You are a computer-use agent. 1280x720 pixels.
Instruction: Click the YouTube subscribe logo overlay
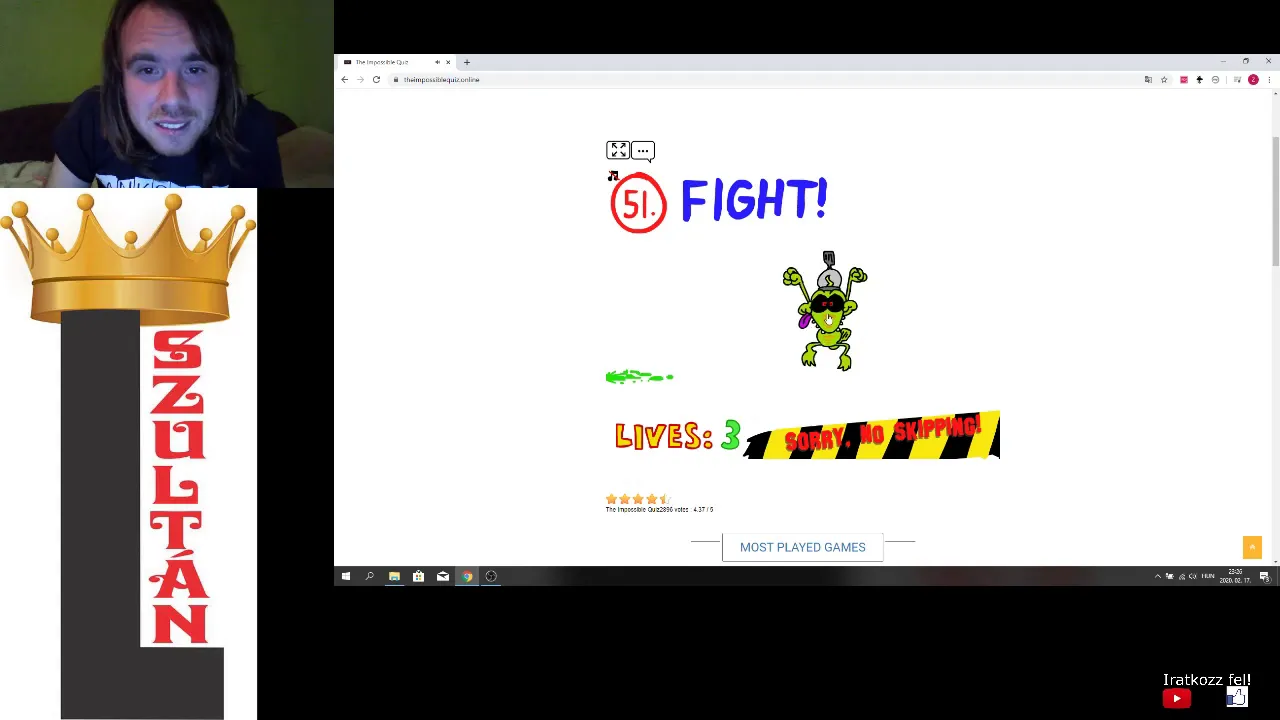pyautogui.click(x=1177, y=698)
